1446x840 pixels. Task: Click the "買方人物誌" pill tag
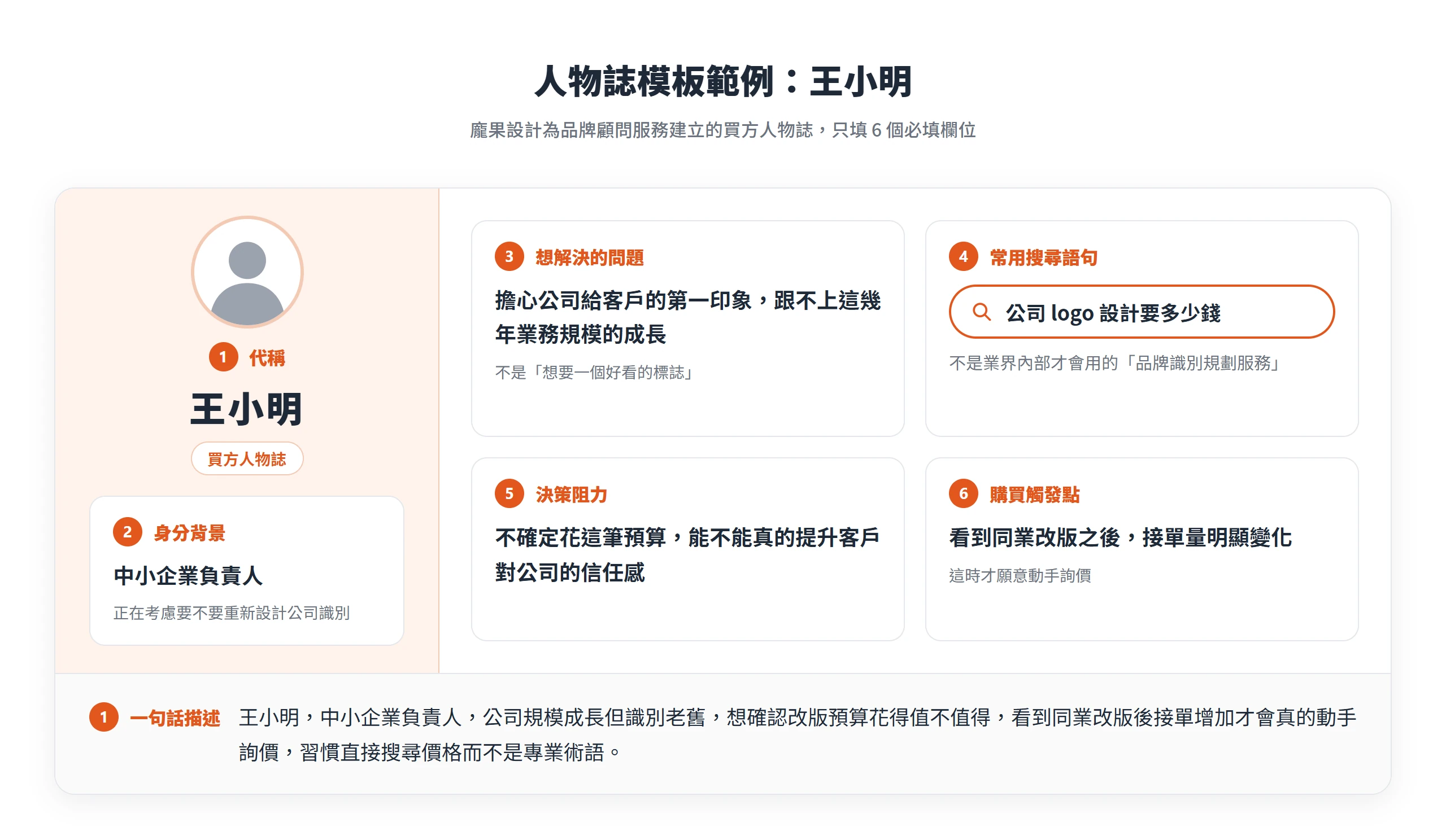click(247, 459)
